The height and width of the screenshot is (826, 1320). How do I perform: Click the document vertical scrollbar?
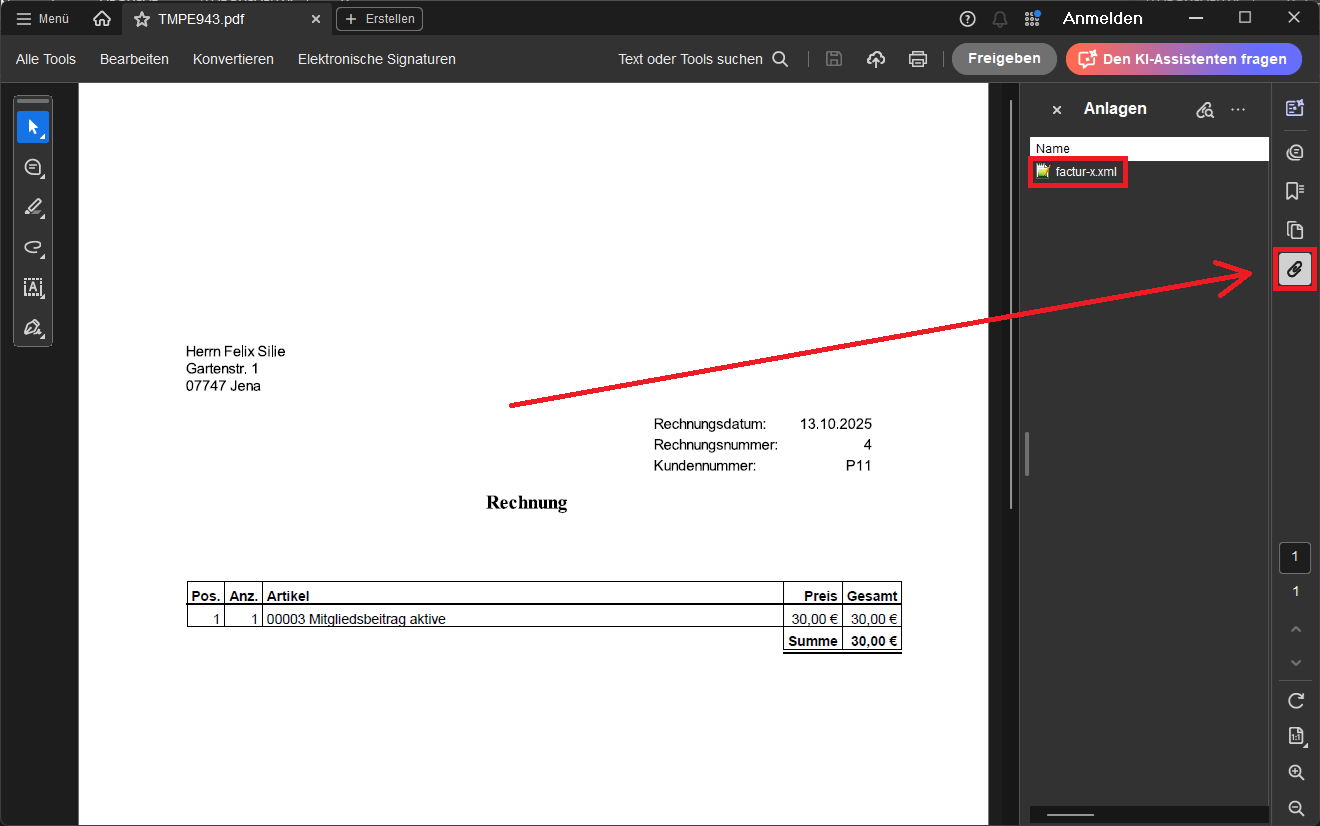pyautogui.click(x=1012, y=300)
